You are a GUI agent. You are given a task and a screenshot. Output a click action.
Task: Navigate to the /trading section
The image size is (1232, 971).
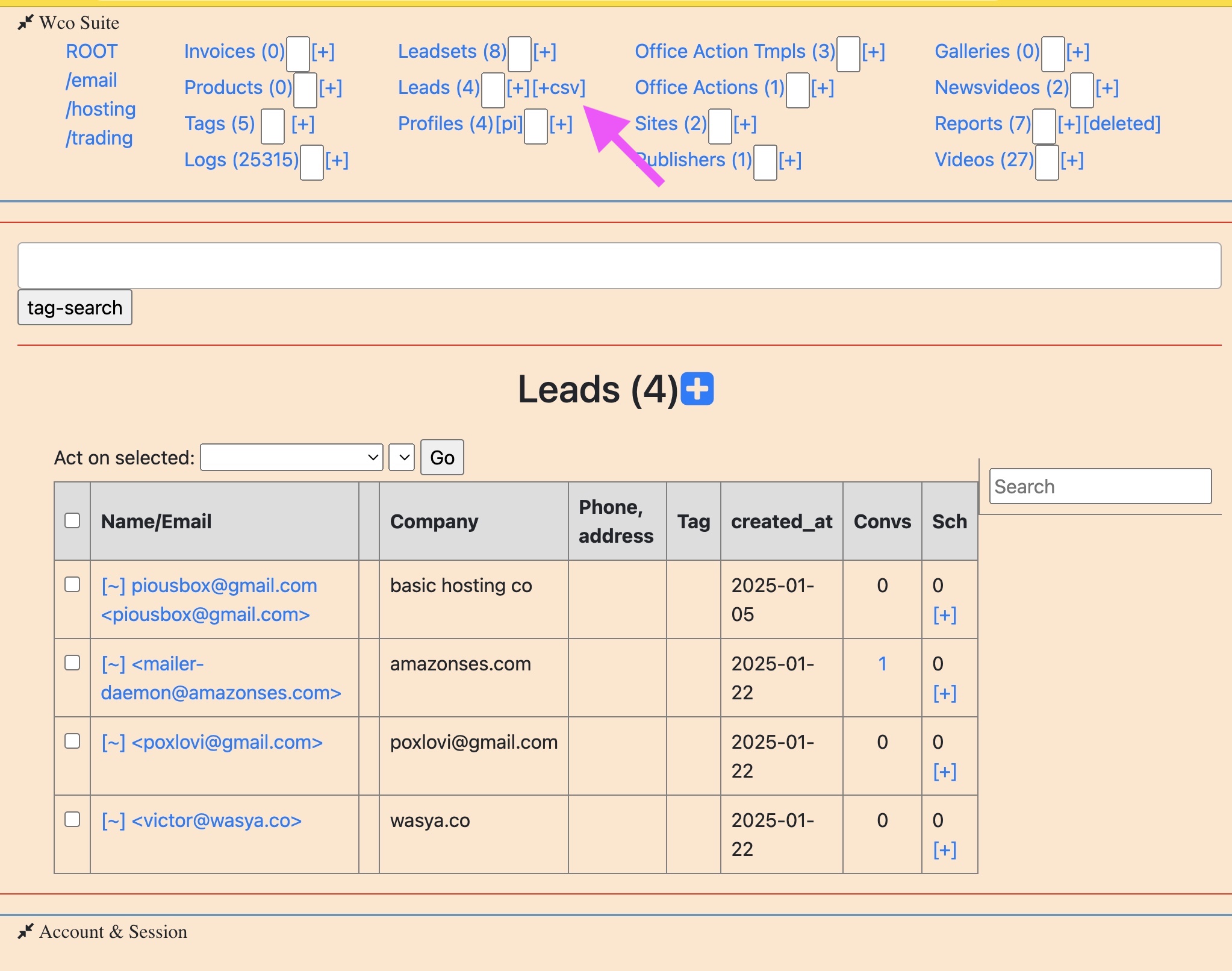tap(99, 137)
